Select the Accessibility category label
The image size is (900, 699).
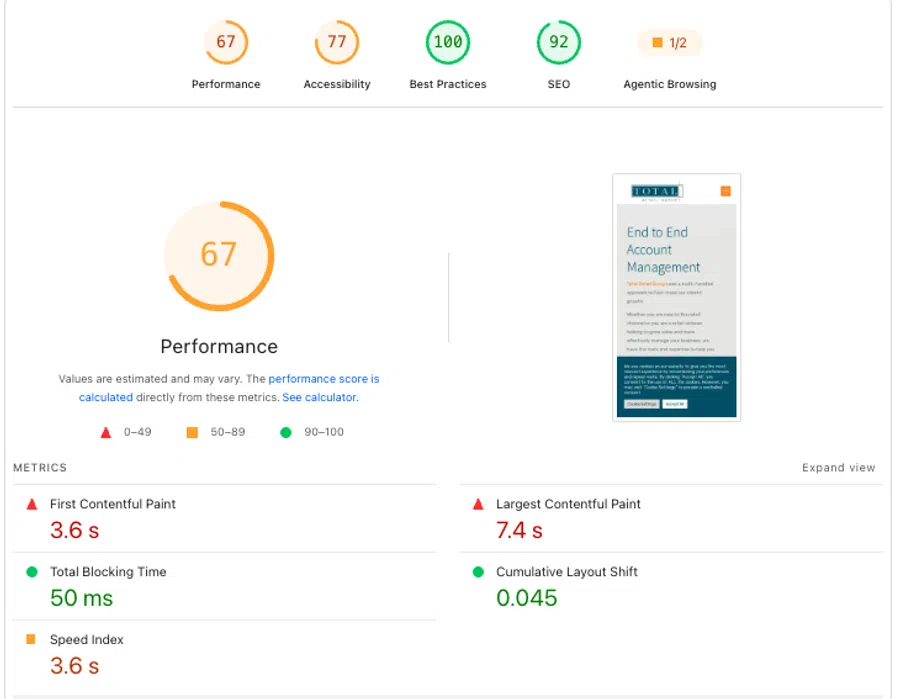pos(337,84)
